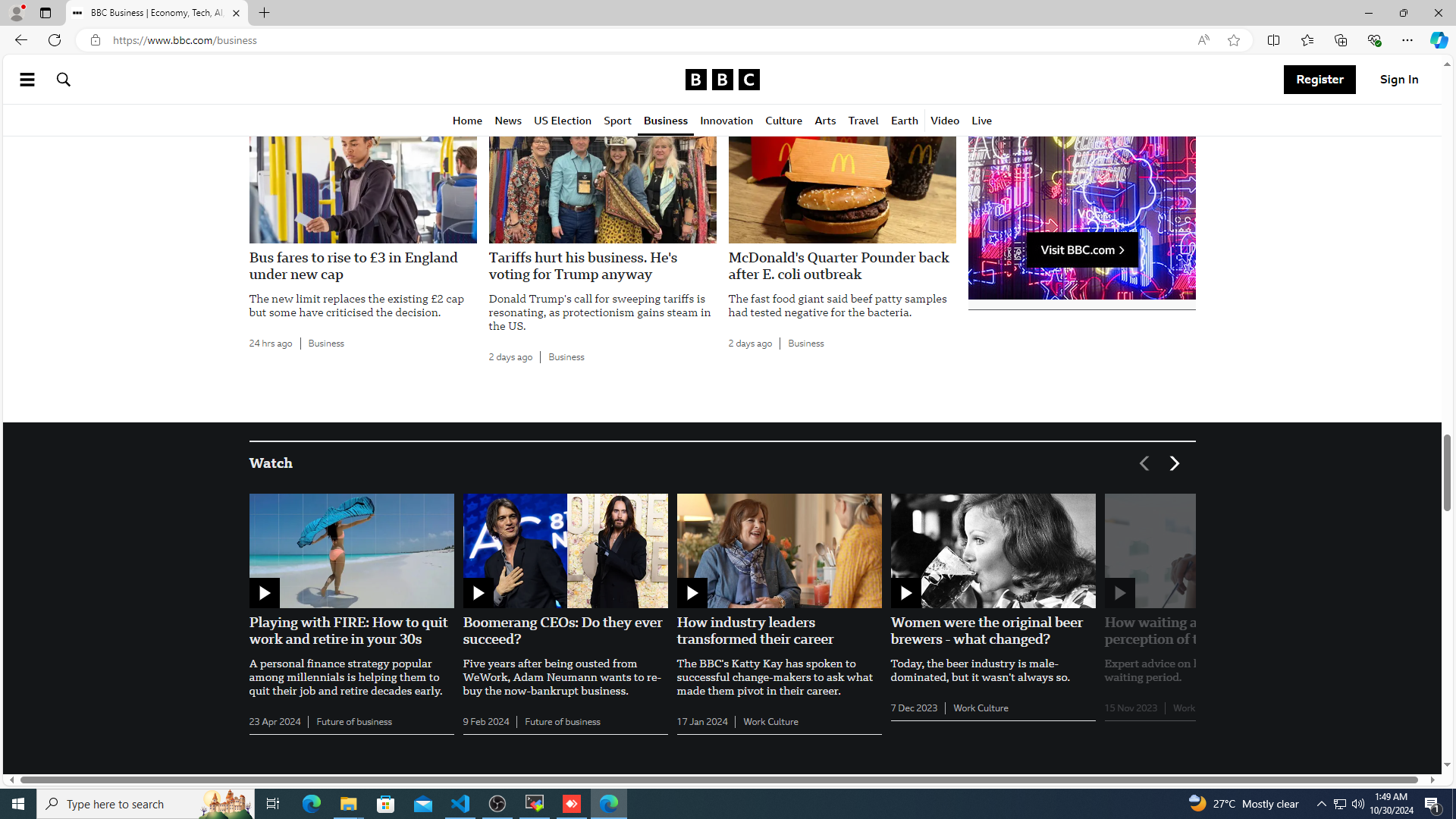Open Collections panel

[x=1340, y=40]
